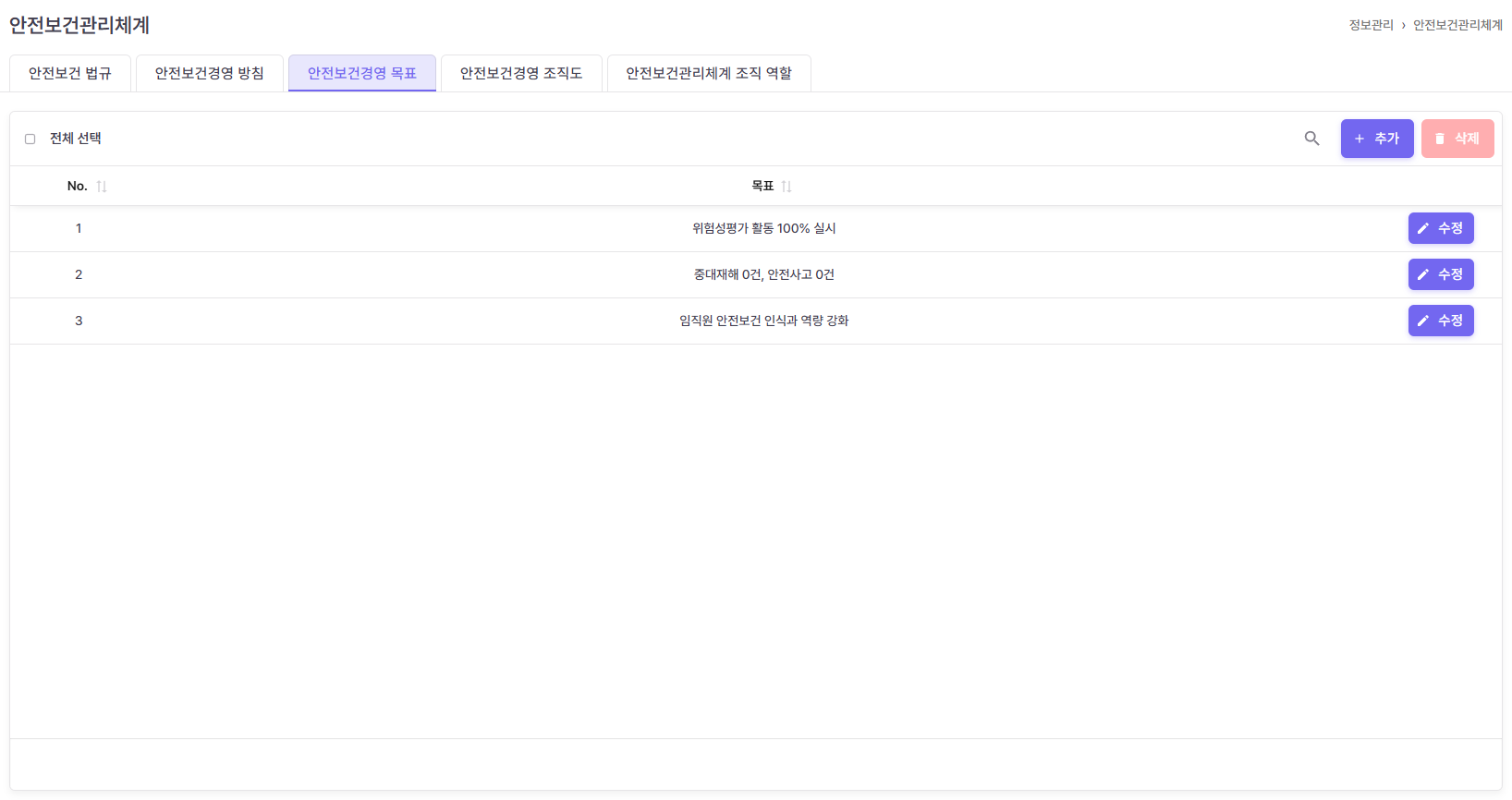Click the search magnifier icon
This screenshot has width=1512, height=800.
pos(1311,139)
